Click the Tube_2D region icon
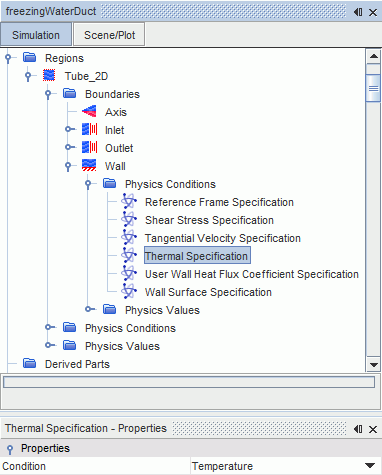The height and width of the screenshot is (475, 382). click(49, 76)
